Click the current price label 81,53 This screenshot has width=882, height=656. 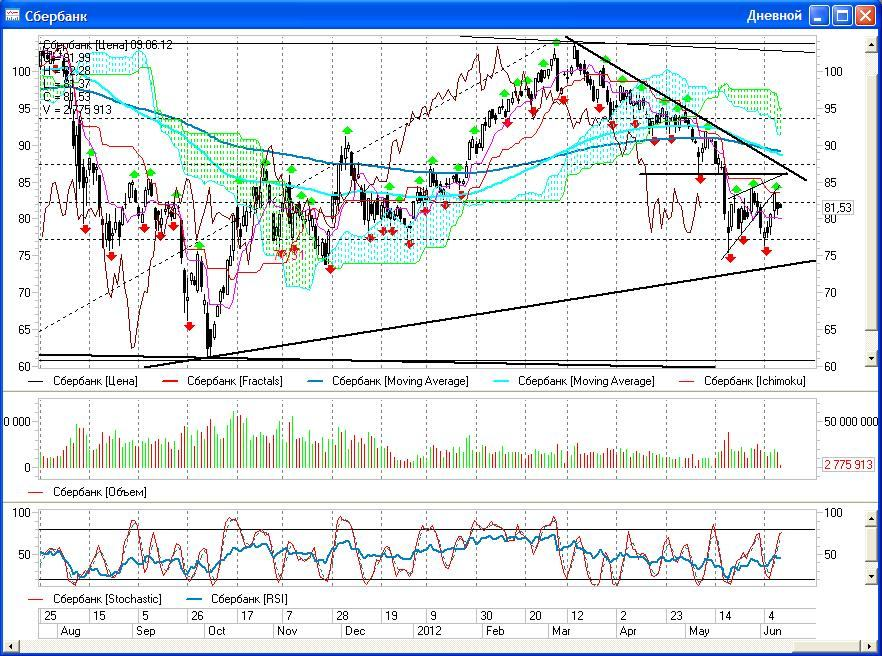point(838,208)
